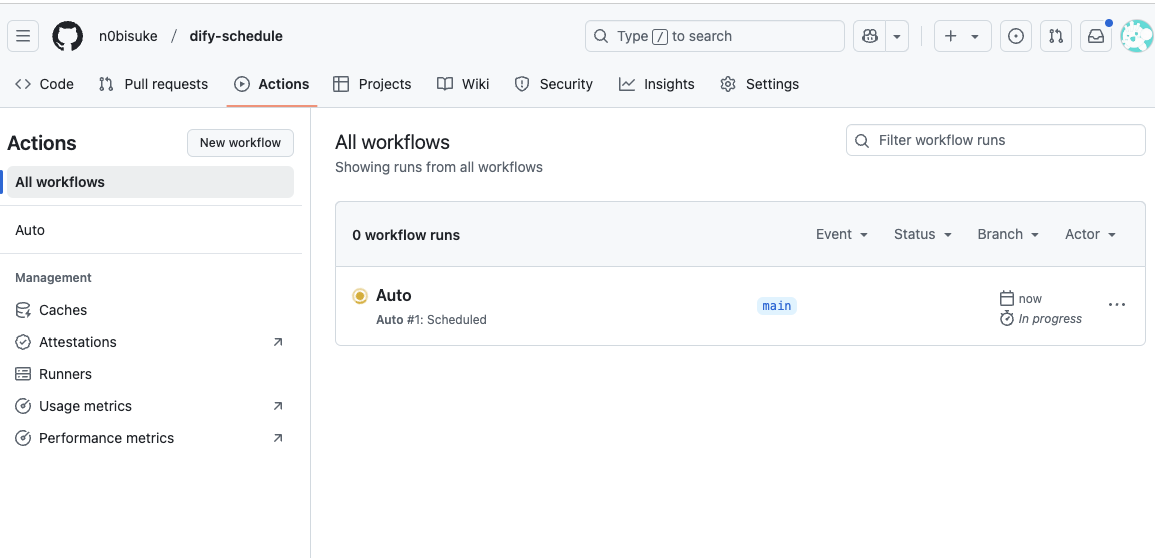The height and width of the screenshot is (558, 1155).
Task: Open Copilot chat icon
Action: point(870,36)
